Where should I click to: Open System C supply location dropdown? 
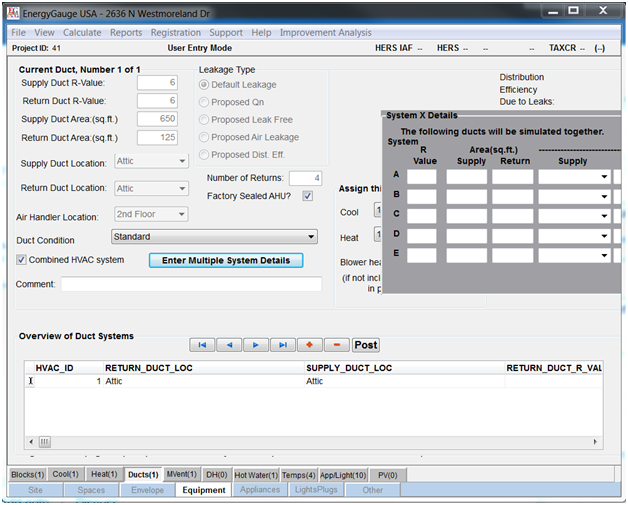click(x=604, y=216)
